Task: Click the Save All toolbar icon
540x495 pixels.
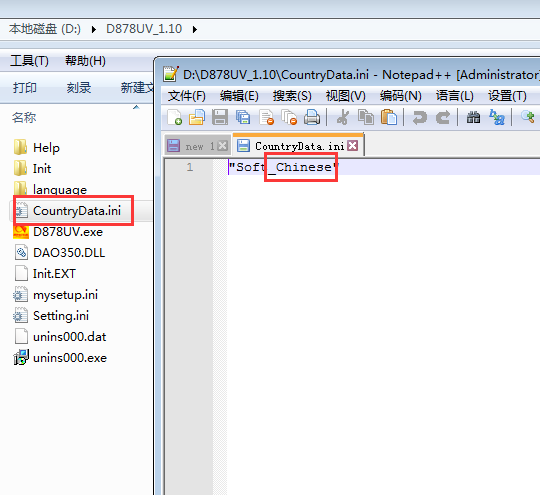Action: pyautogui.click(x=243, y=117)
